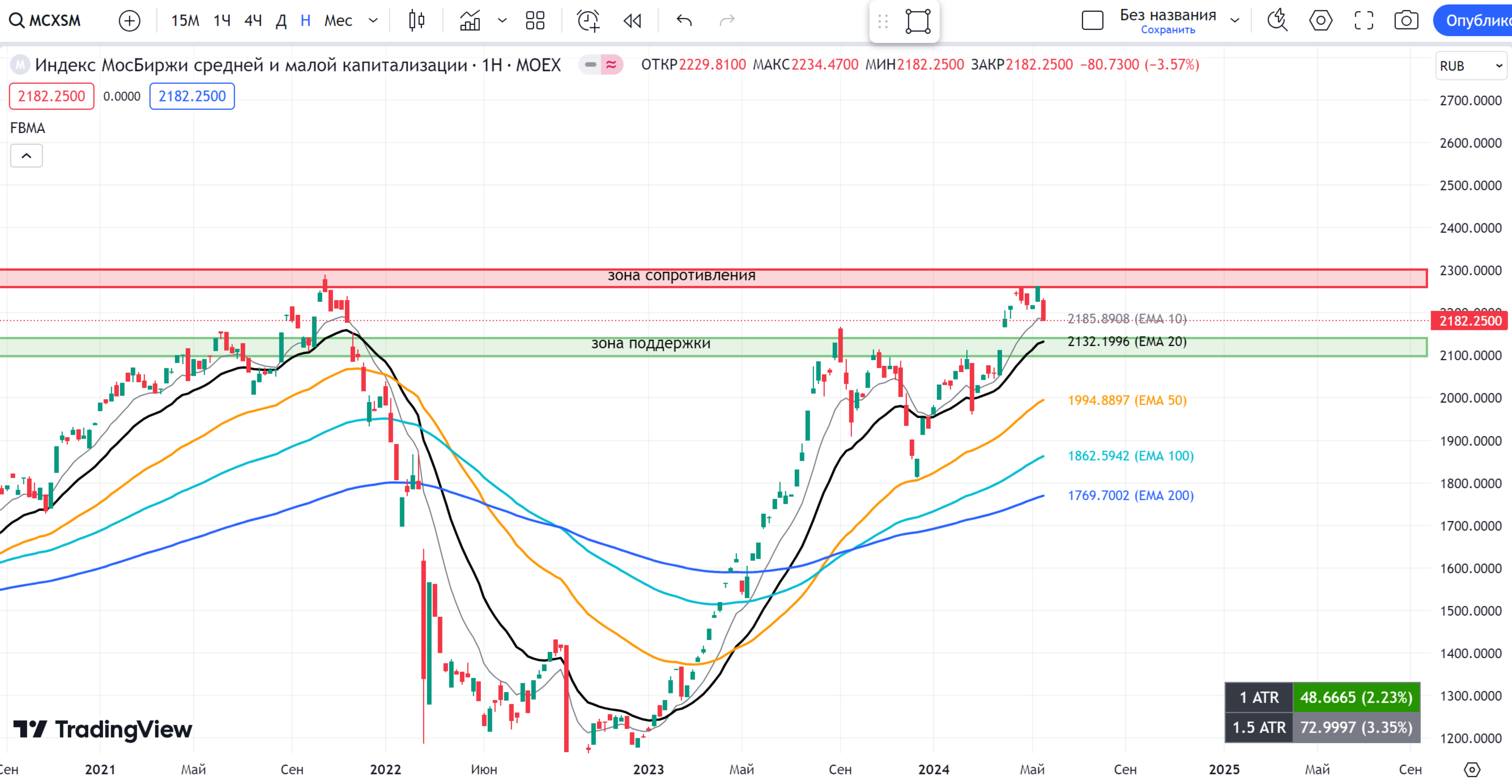The image size is (1512, 784).
Task: Start bar replay with rewind icon
Action: point(632,20)
